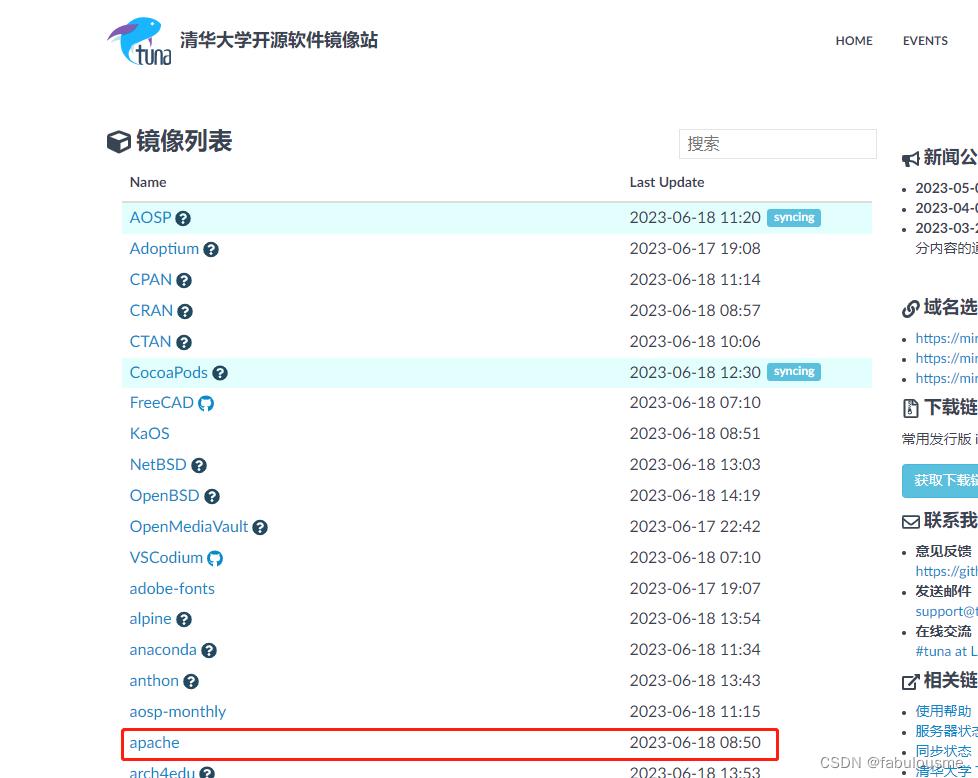Go to HOME in navigation
The height and width of the screenshot is (778, 978).
point(854,41)
